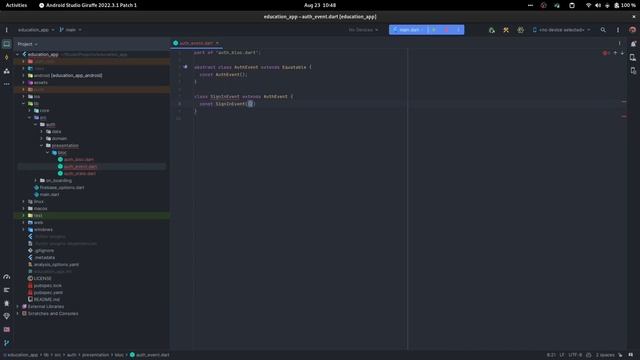Click the editor error count indicator
Image resolution: width=640 pixels, height=360 pixels.
[606, 53]
